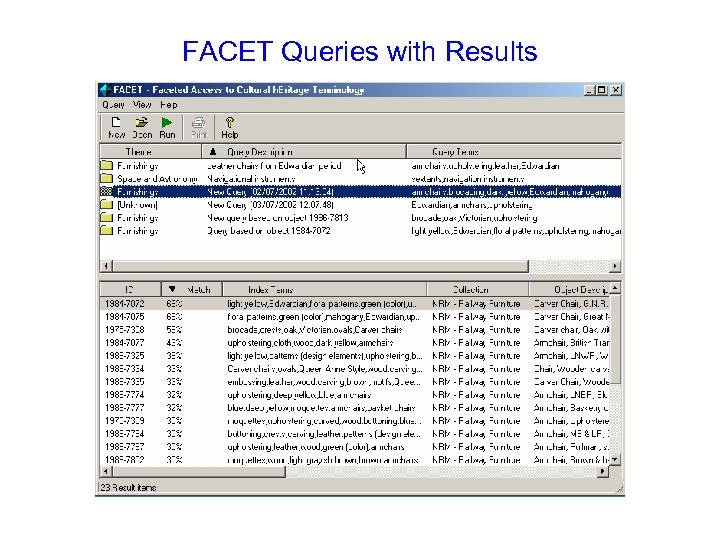Open the Query menu
The image size is (720, 540).
[113, 105]
